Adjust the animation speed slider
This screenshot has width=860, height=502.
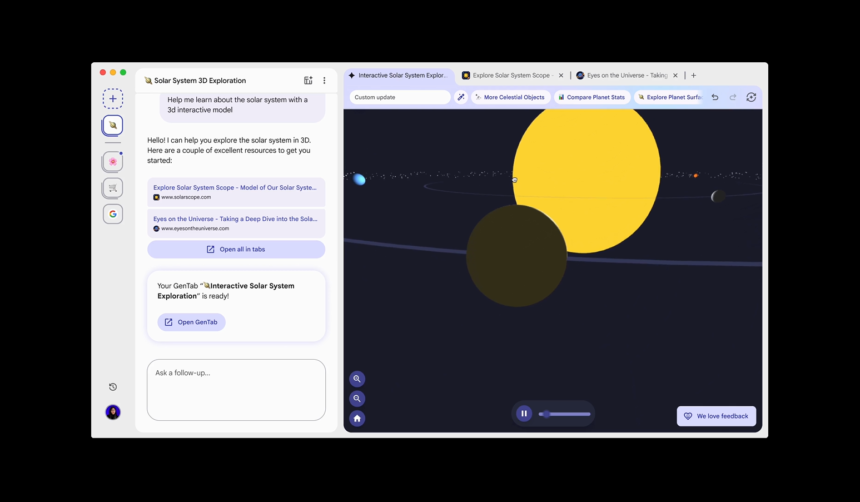(x=564, y=414)
